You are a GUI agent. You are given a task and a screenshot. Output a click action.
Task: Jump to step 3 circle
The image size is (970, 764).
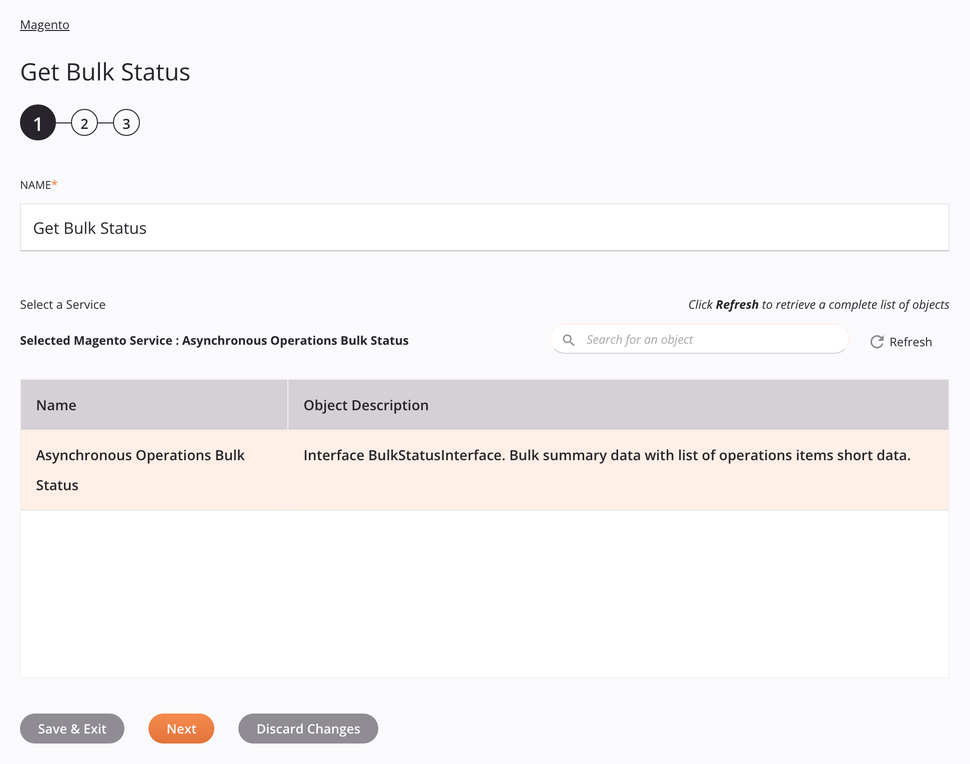pyautogui.click(x=126, y=123)
